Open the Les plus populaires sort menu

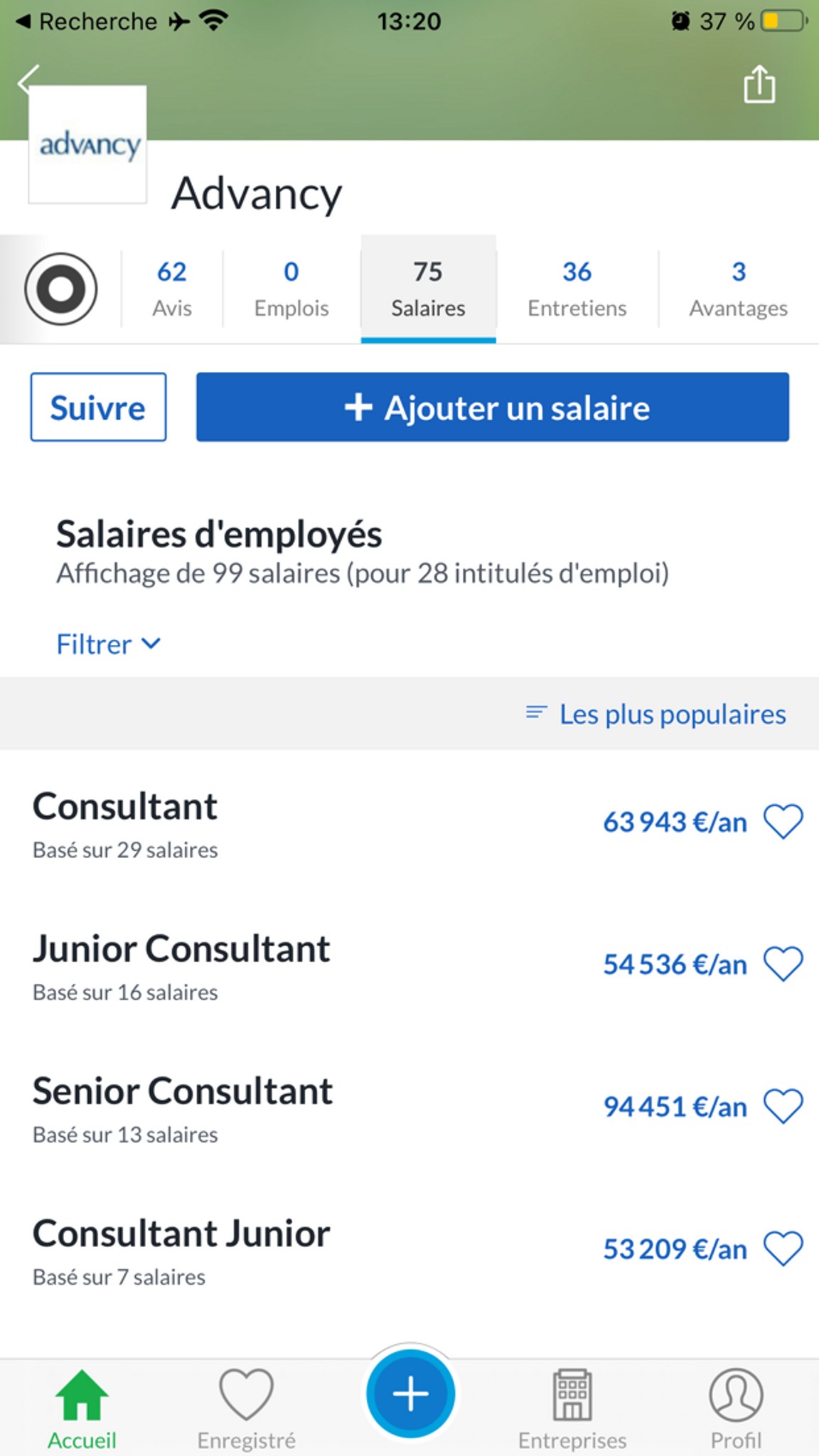(655, 714)
